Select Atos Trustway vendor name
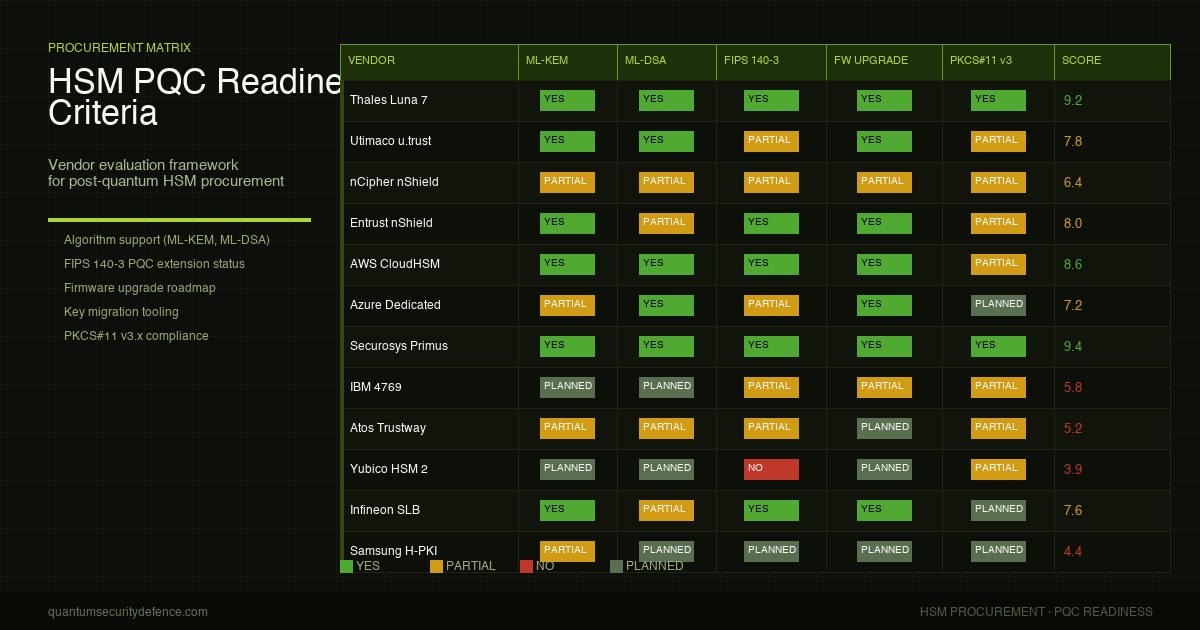The image size is (1200, 630). (x=388, y=428)
